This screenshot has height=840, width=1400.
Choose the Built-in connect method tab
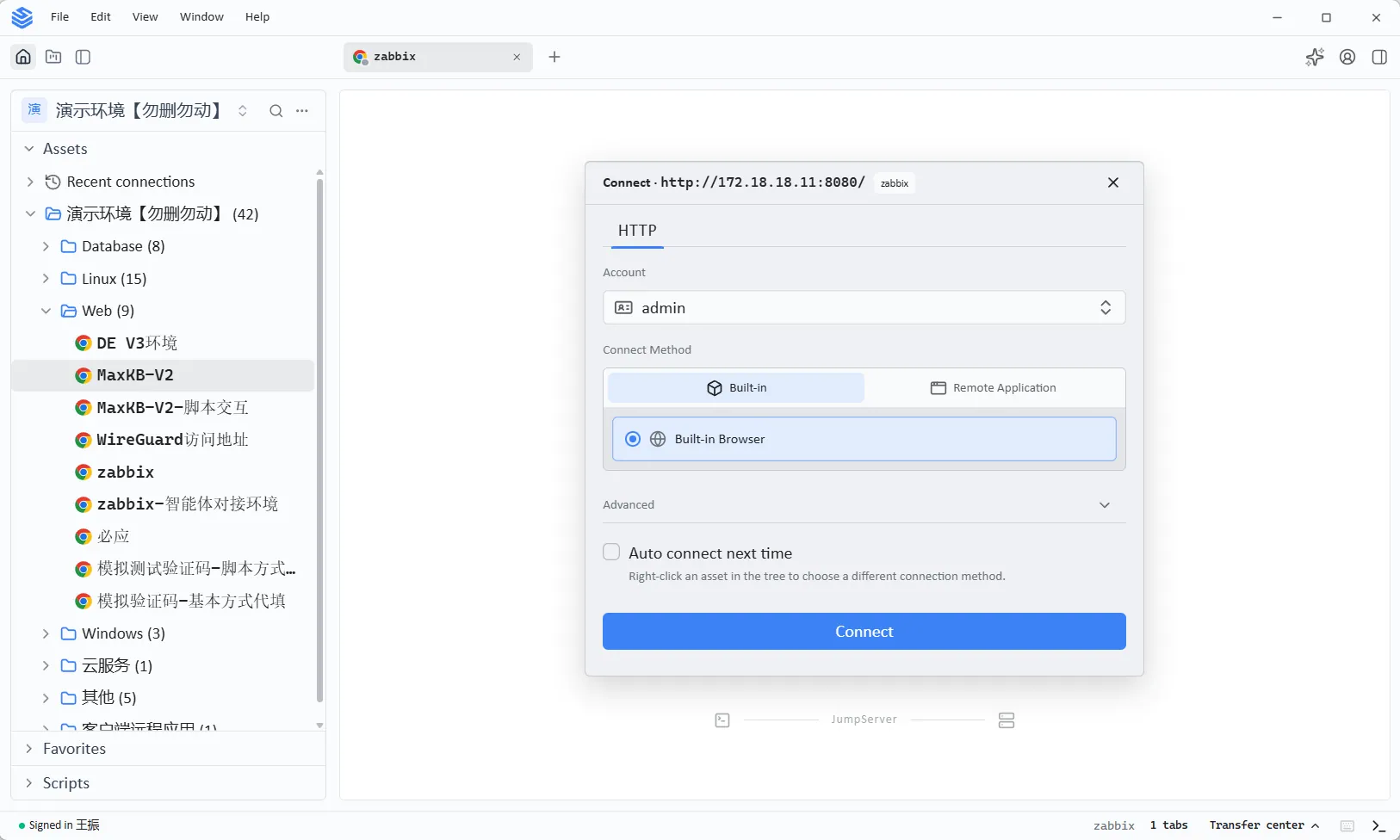[x=736, y=388]
